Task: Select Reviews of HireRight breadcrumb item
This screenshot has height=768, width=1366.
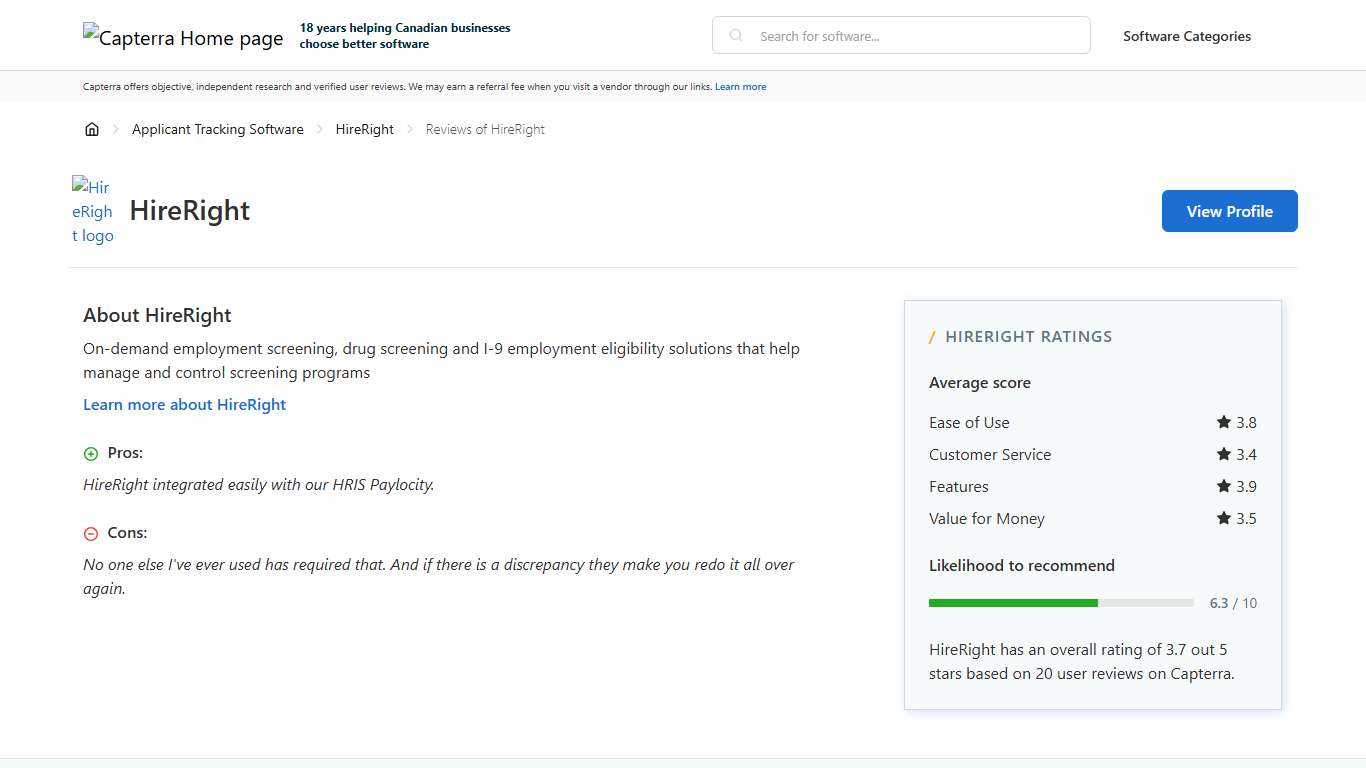Action: click(485, 129)
